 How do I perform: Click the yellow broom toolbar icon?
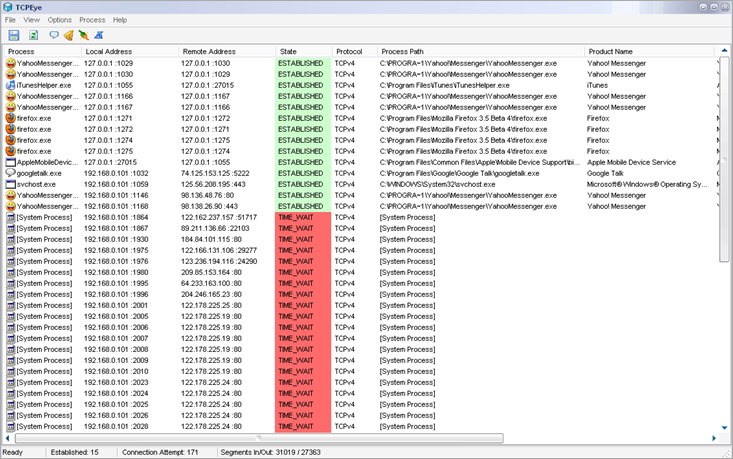coord(69,35)
